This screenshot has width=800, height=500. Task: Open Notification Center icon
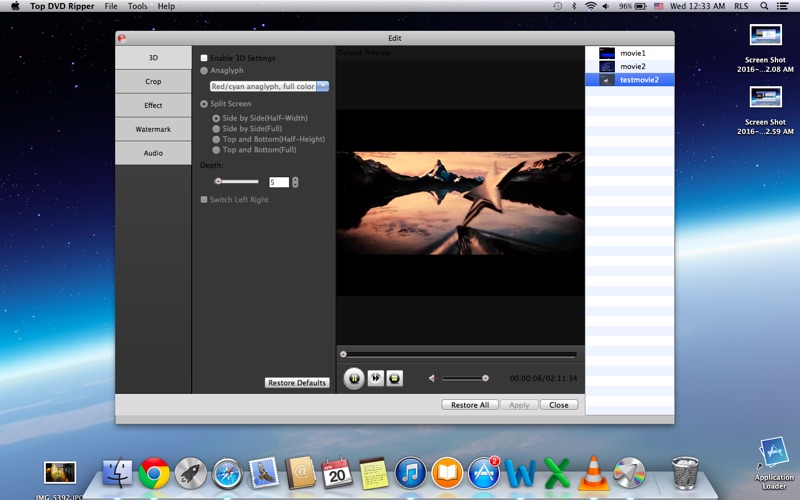(x=782, y=6)
